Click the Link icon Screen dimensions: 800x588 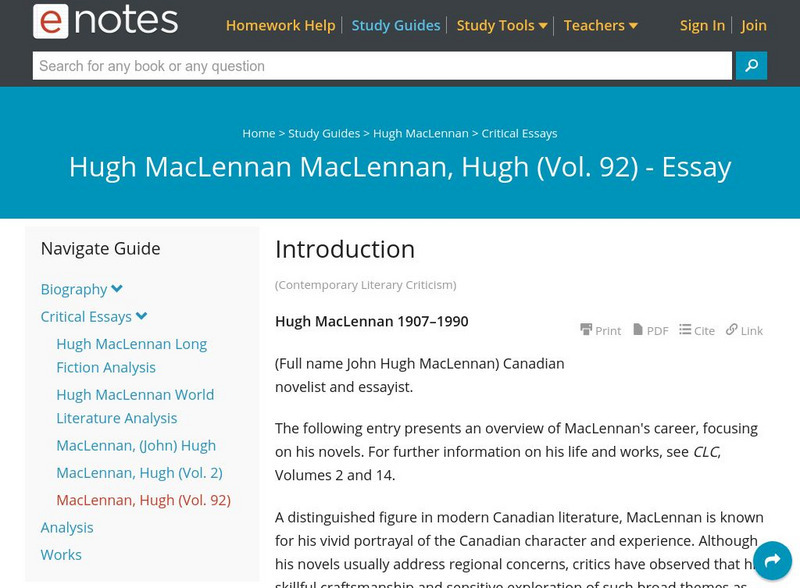[x=744, y=330]
